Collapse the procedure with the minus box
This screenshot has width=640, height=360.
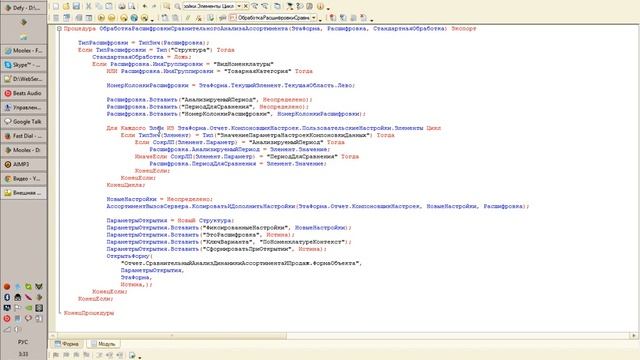(x=59, y=29)
